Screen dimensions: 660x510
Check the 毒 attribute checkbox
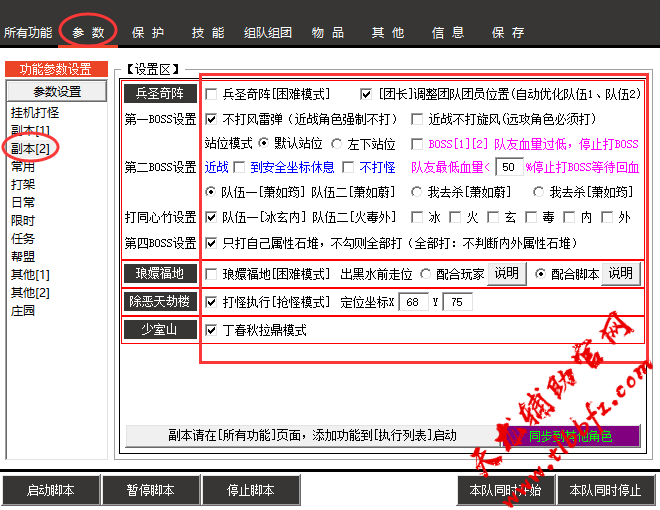[x=531, y=217]
